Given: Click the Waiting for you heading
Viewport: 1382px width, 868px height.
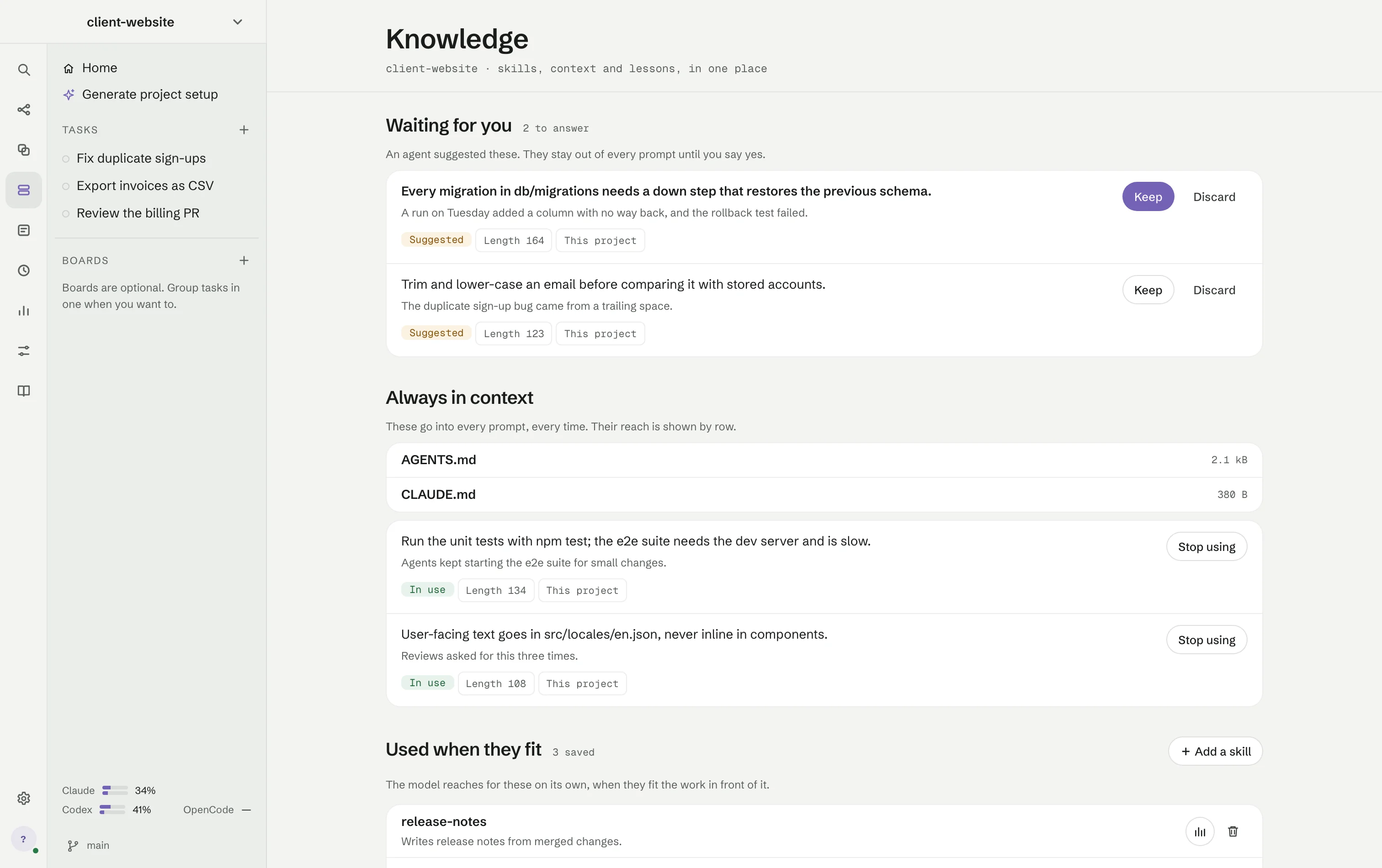Looking at the screenshot, I should point(448,125).
